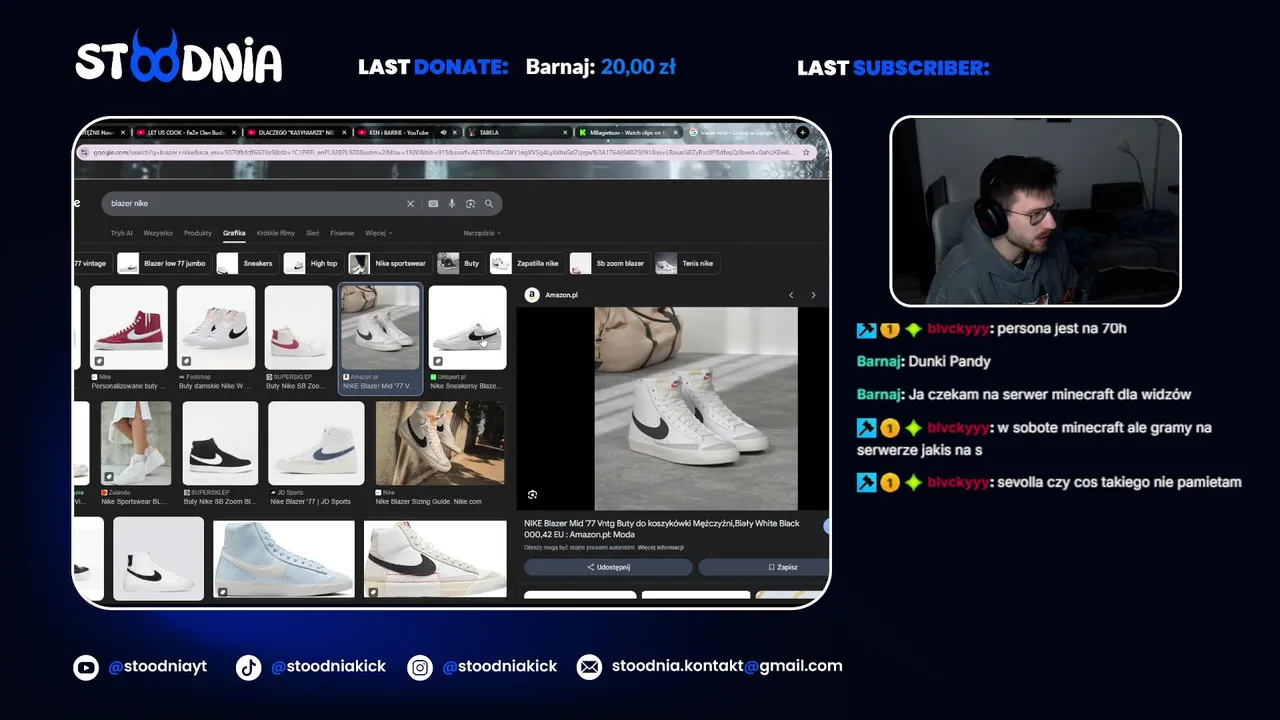Bookmark page with the address bar star
This screenshot has width=1280, height=720.
coord(808,152)
